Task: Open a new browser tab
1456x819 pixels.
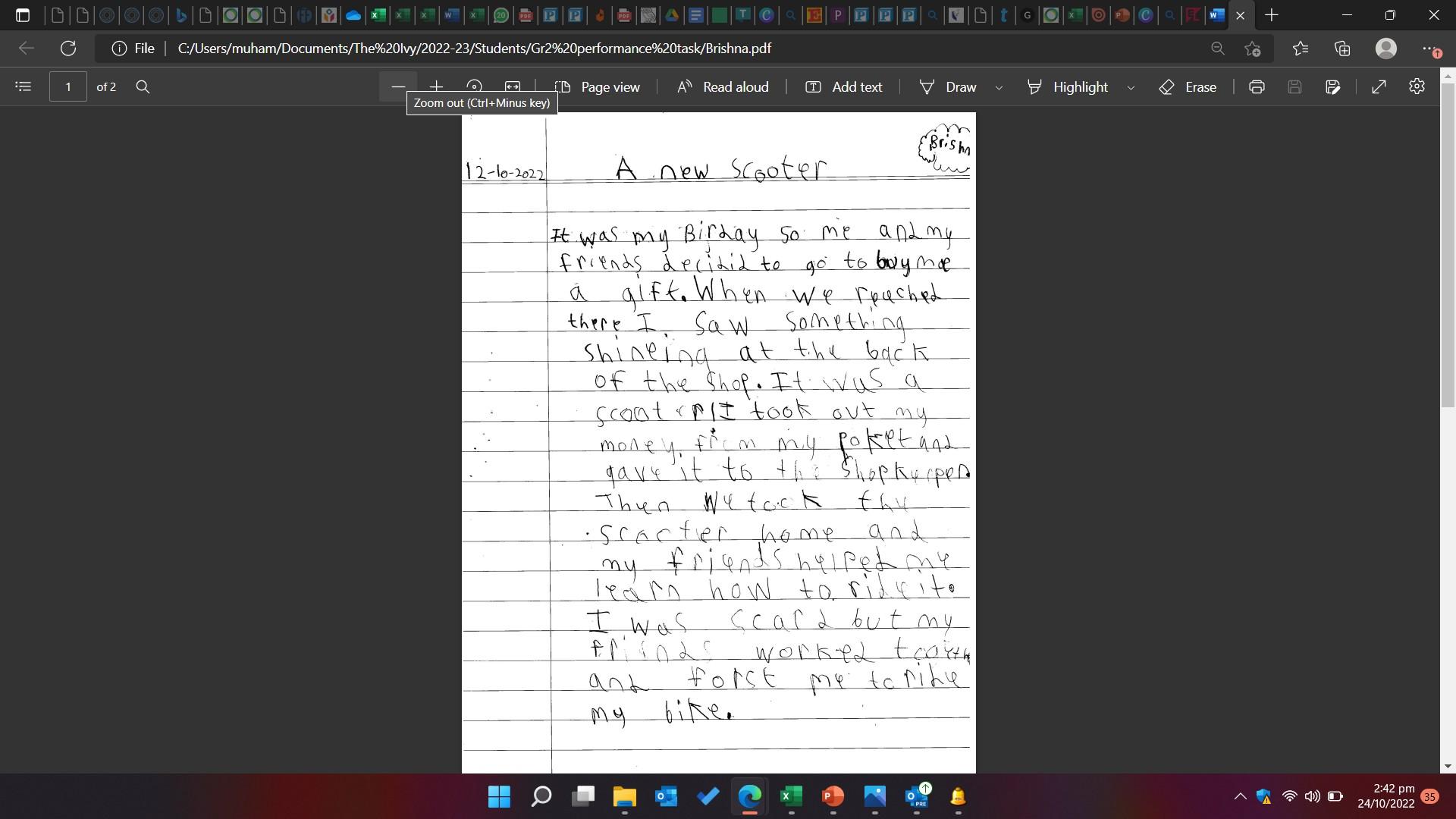Action: [x=1272, y=14]
